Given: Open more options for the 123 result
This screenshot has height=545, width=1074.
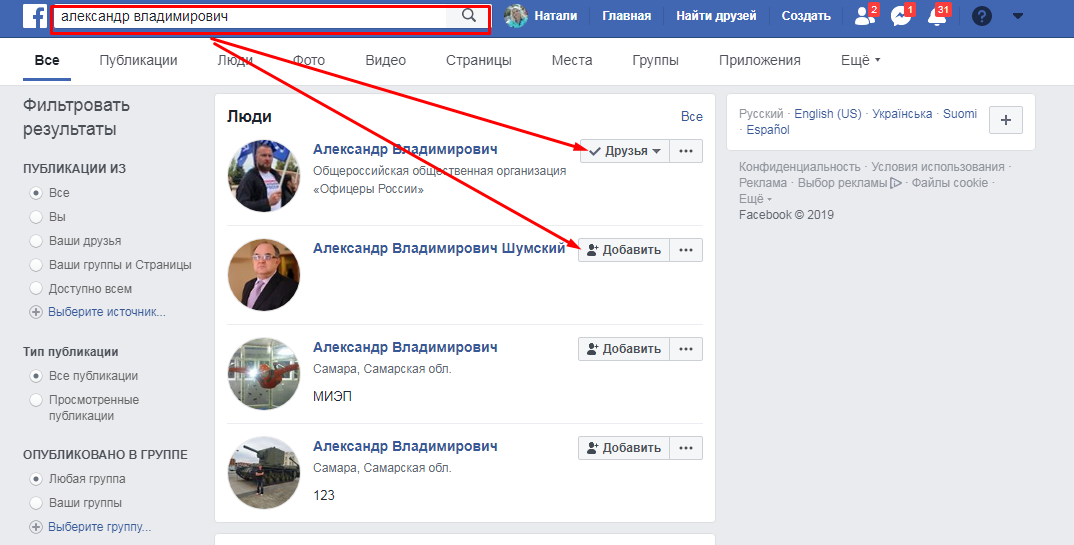Looking at the screenshot, I should point(686,448).
